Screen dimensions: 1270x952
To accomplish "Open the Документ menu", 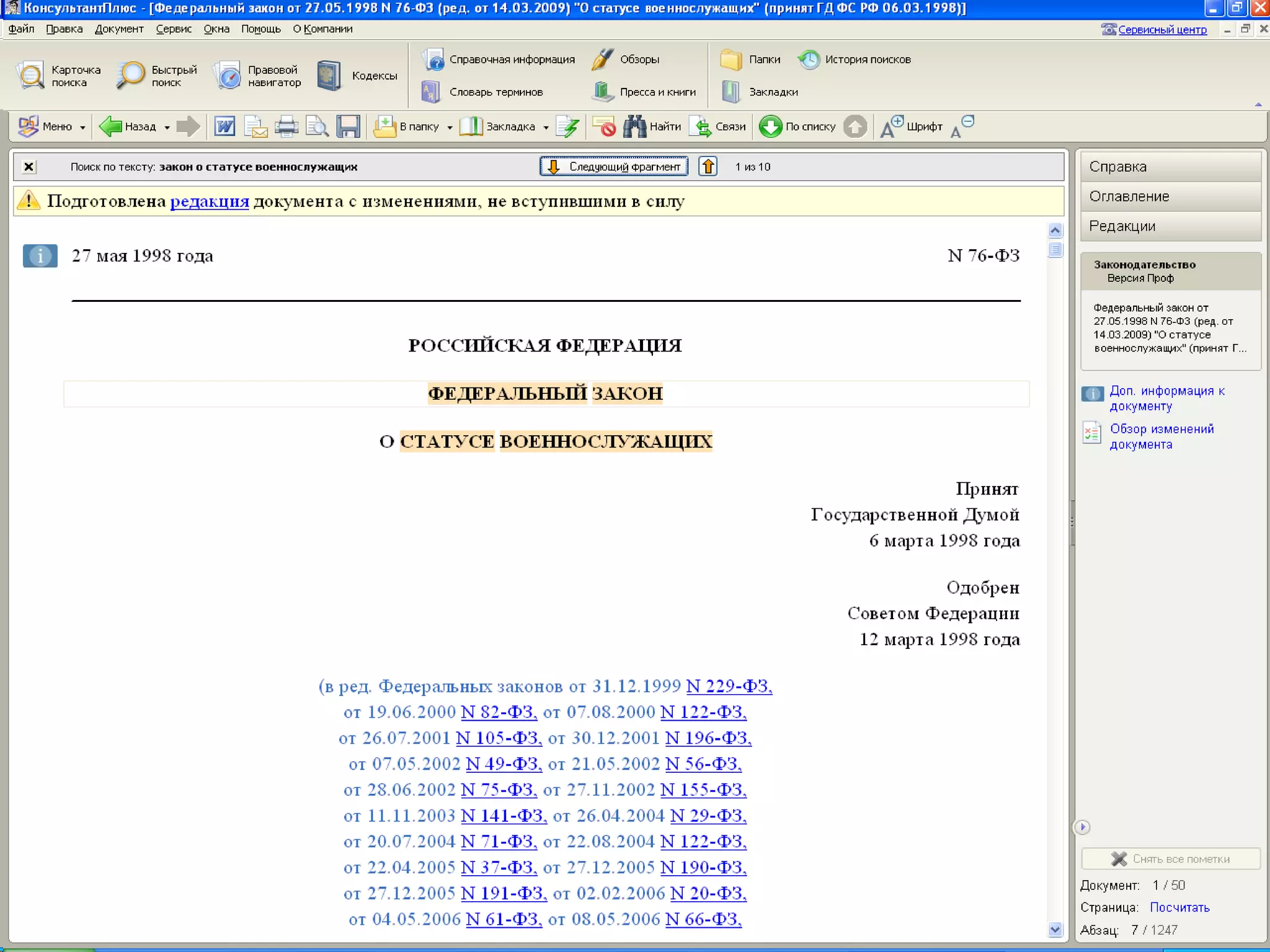I will click(119, 29).
